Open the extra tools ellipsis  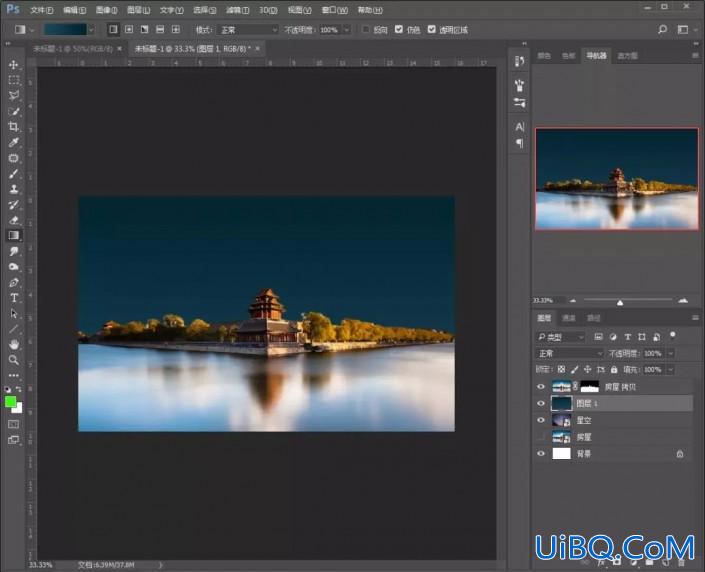tap(13, 375)
